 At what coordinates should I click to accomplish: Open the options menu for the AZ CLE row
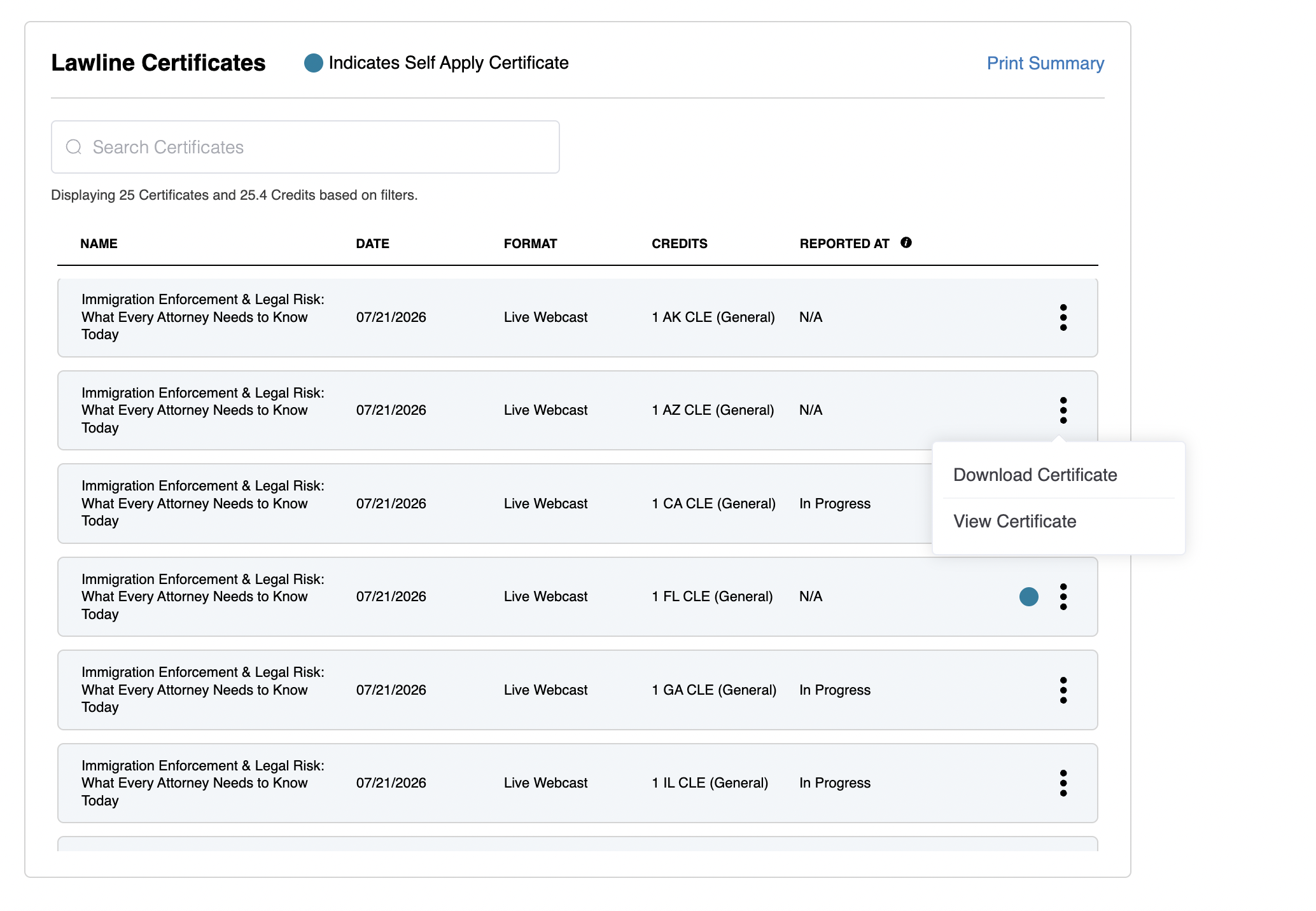[x=1063, y=410]
